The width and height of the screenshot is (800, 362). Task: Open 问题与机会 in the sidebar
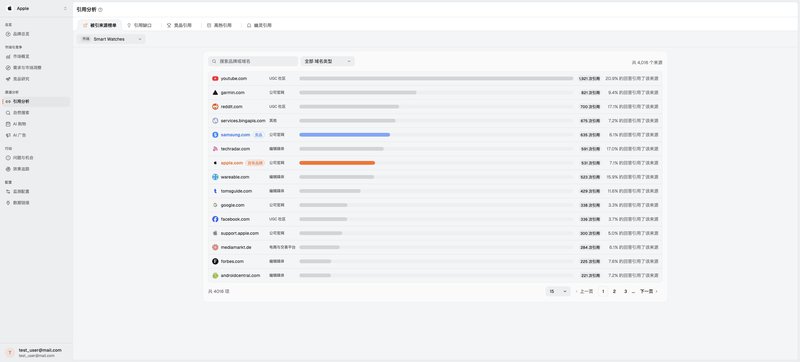pyautogui.click(x=36, y=158)
